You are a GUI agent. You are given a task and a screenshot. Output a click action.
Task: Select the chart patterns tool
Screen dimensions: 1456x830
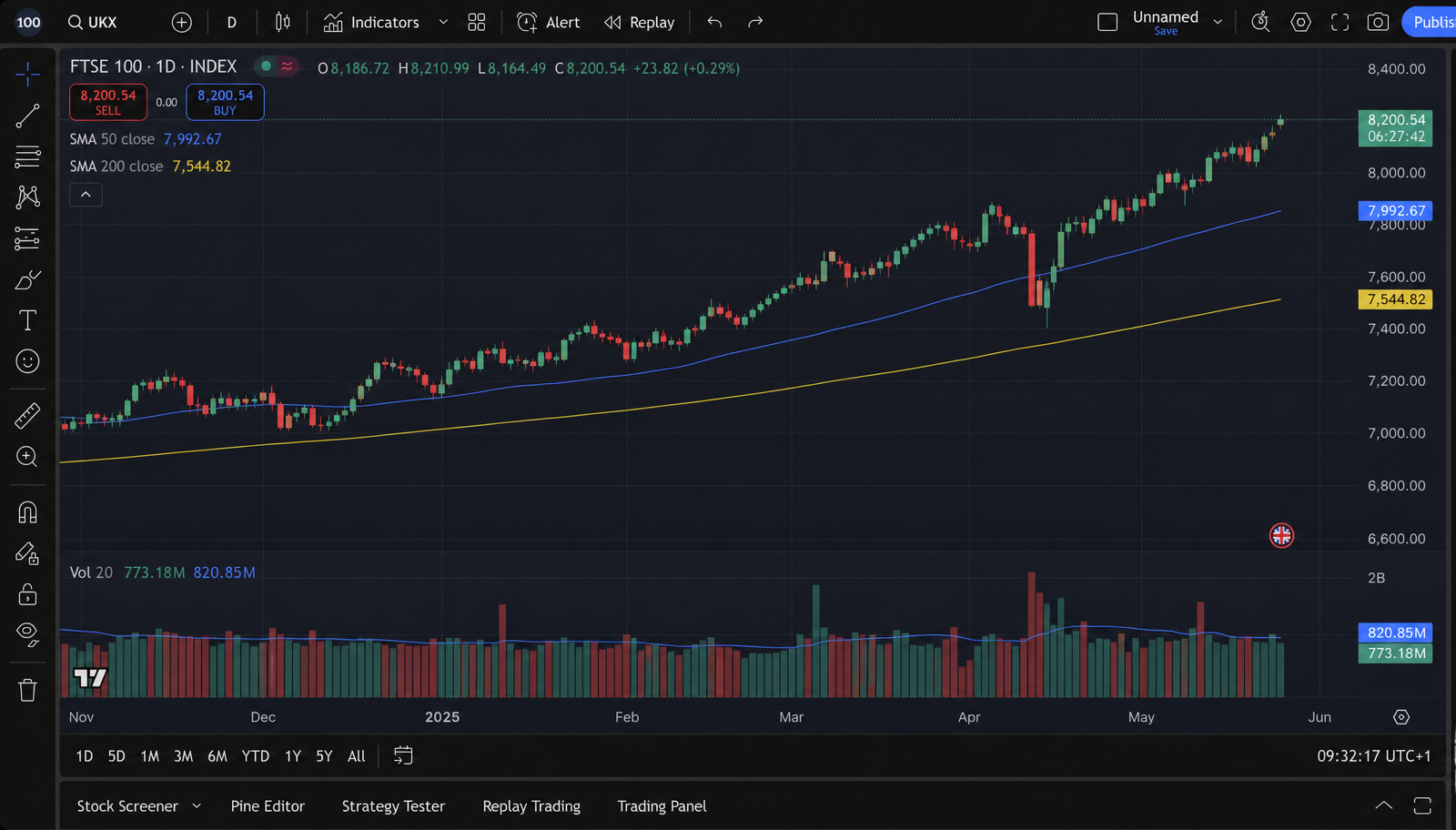point(27,197)
